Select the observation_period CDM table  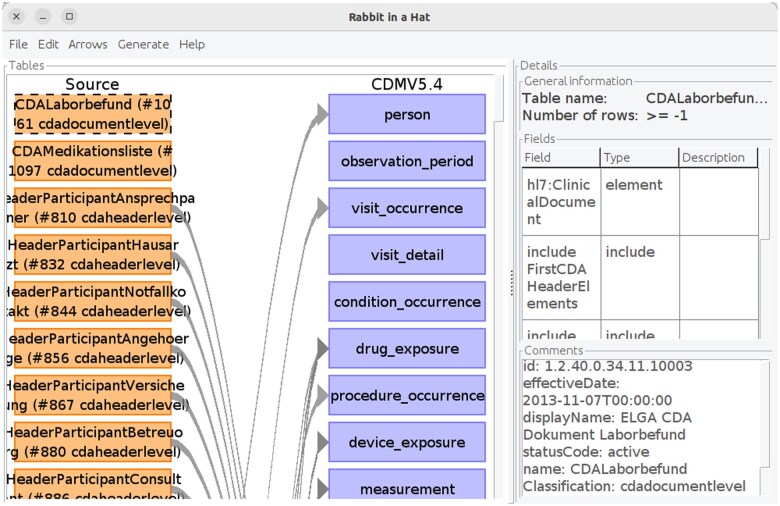click(407, 161)
